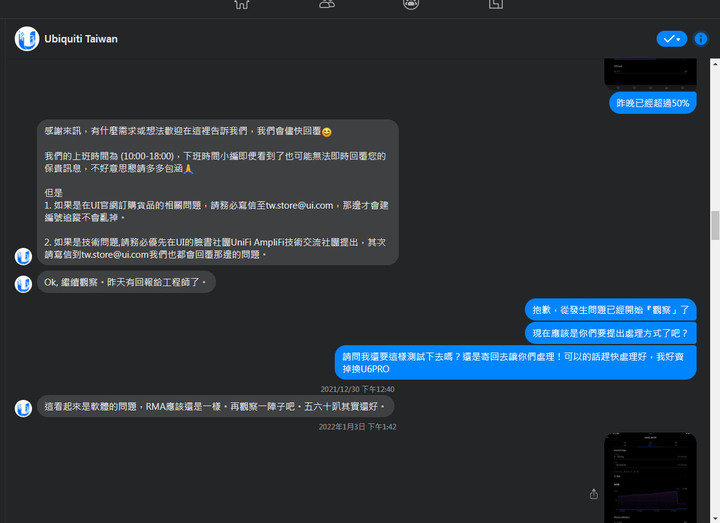Image resolution: width=720 pixels, height=523 pixels.
Task: Click message '昨晚已經超過50%'
Action: pos(652,103)
